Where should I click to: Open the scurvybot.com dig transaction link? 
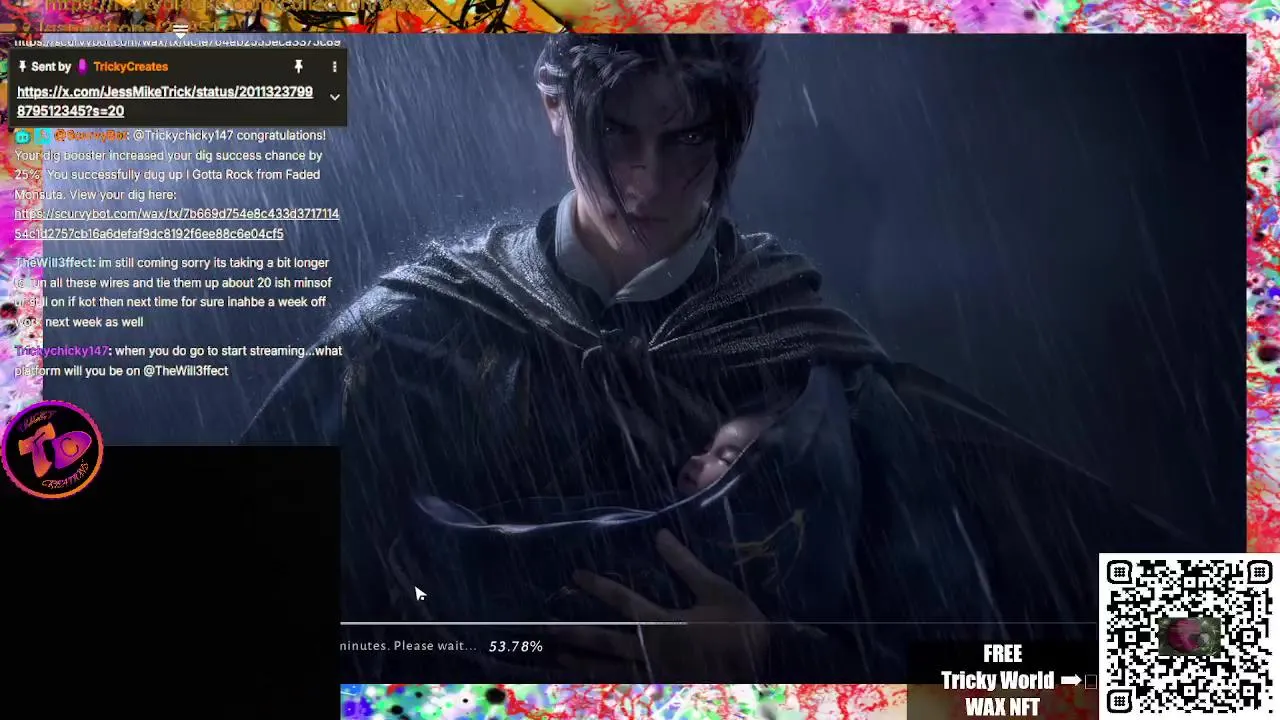click(177, 224)
